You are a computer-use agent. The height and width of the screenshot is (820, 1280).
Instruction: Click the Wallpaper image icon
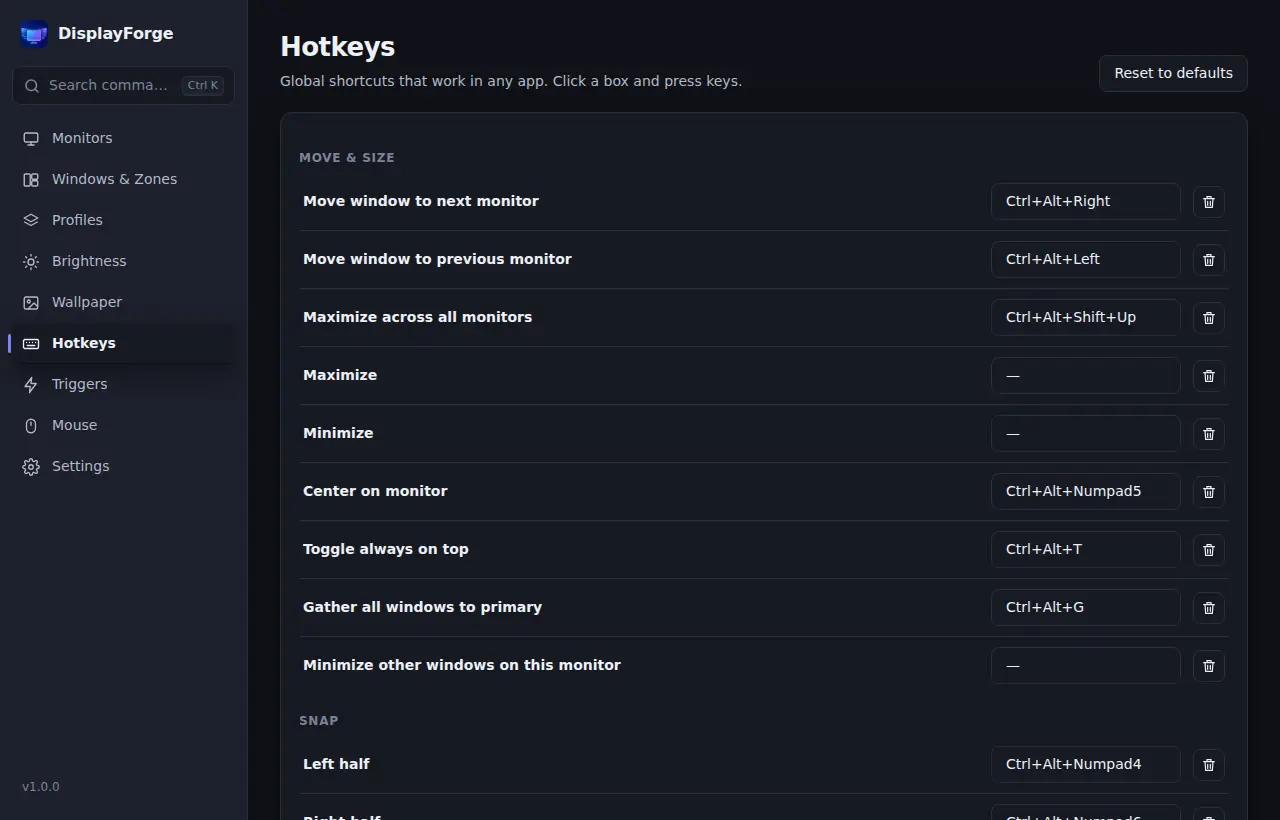click(31, 302)
